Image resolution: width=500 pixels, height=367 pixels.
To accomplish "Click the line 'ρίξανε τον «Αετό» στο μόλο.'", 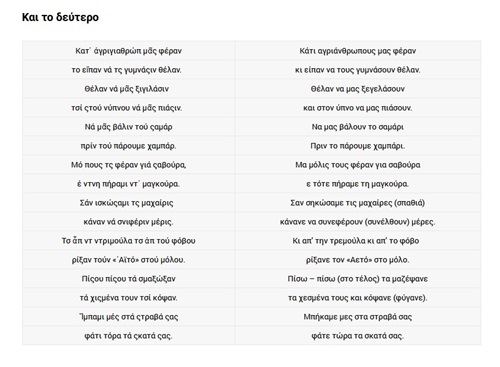I will coord(358,260).
